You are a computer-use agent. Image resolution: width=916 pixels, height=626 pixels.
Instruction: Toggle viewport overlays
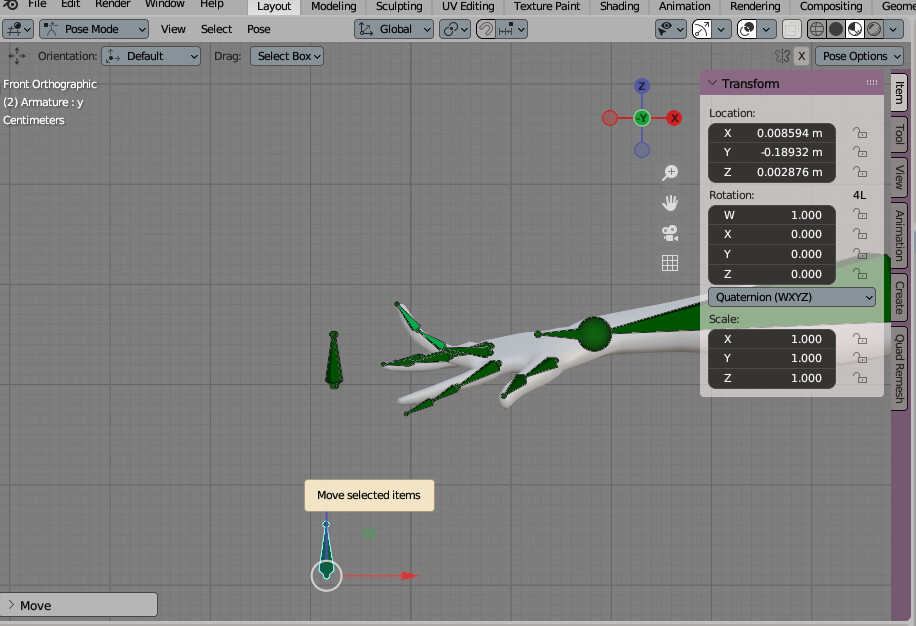click(747, 29)
